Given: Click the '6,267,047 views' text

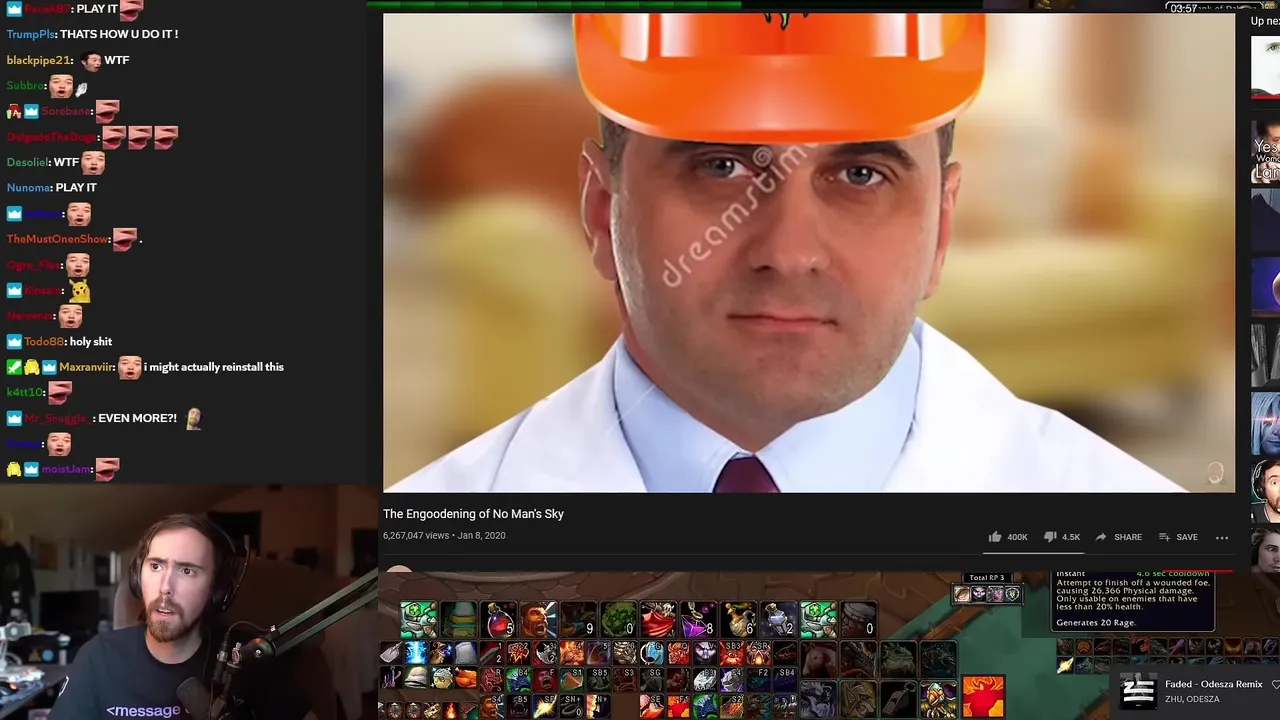Looking at the screenshot, I should point(416,536).
